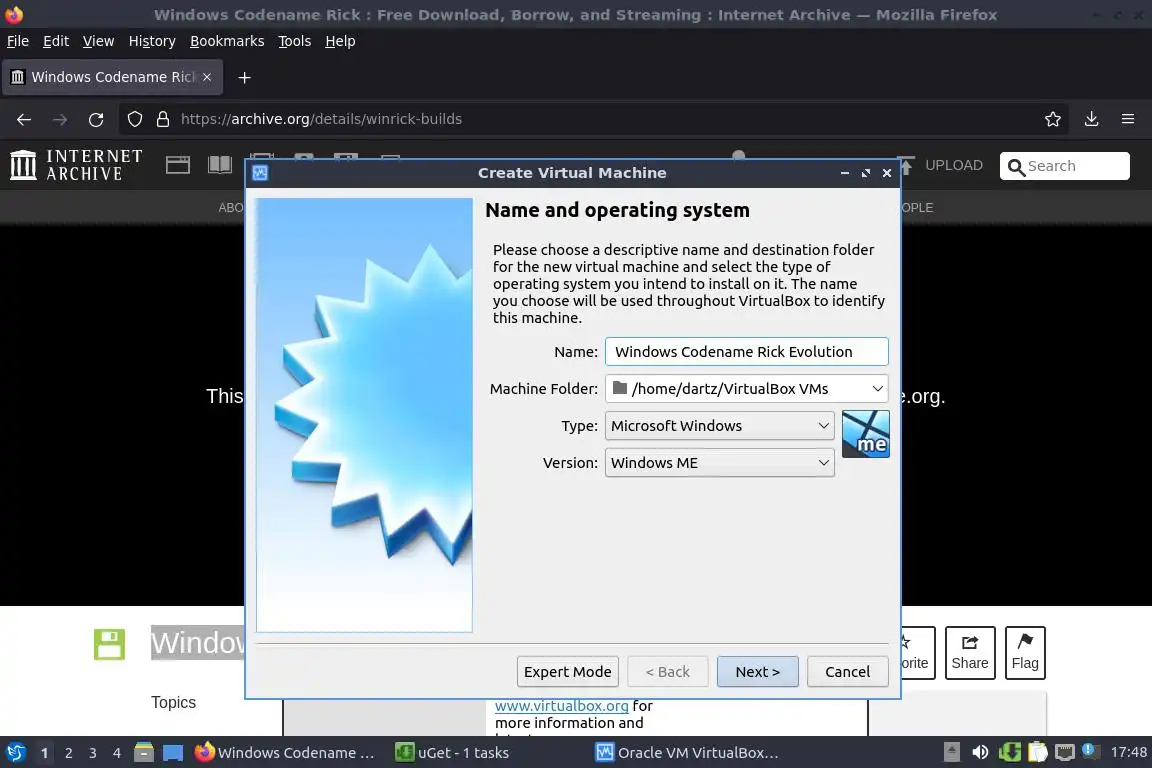
Task: Show site security padlock info
Action: 163,119
